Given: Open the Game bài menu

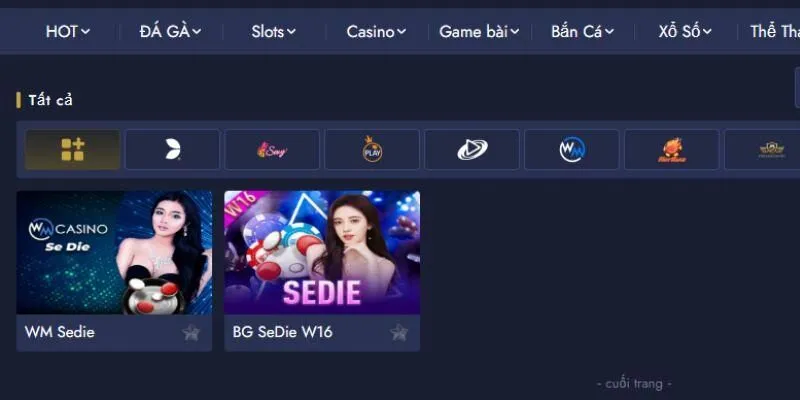Looking at the screenshot, I should click(479, 32).
